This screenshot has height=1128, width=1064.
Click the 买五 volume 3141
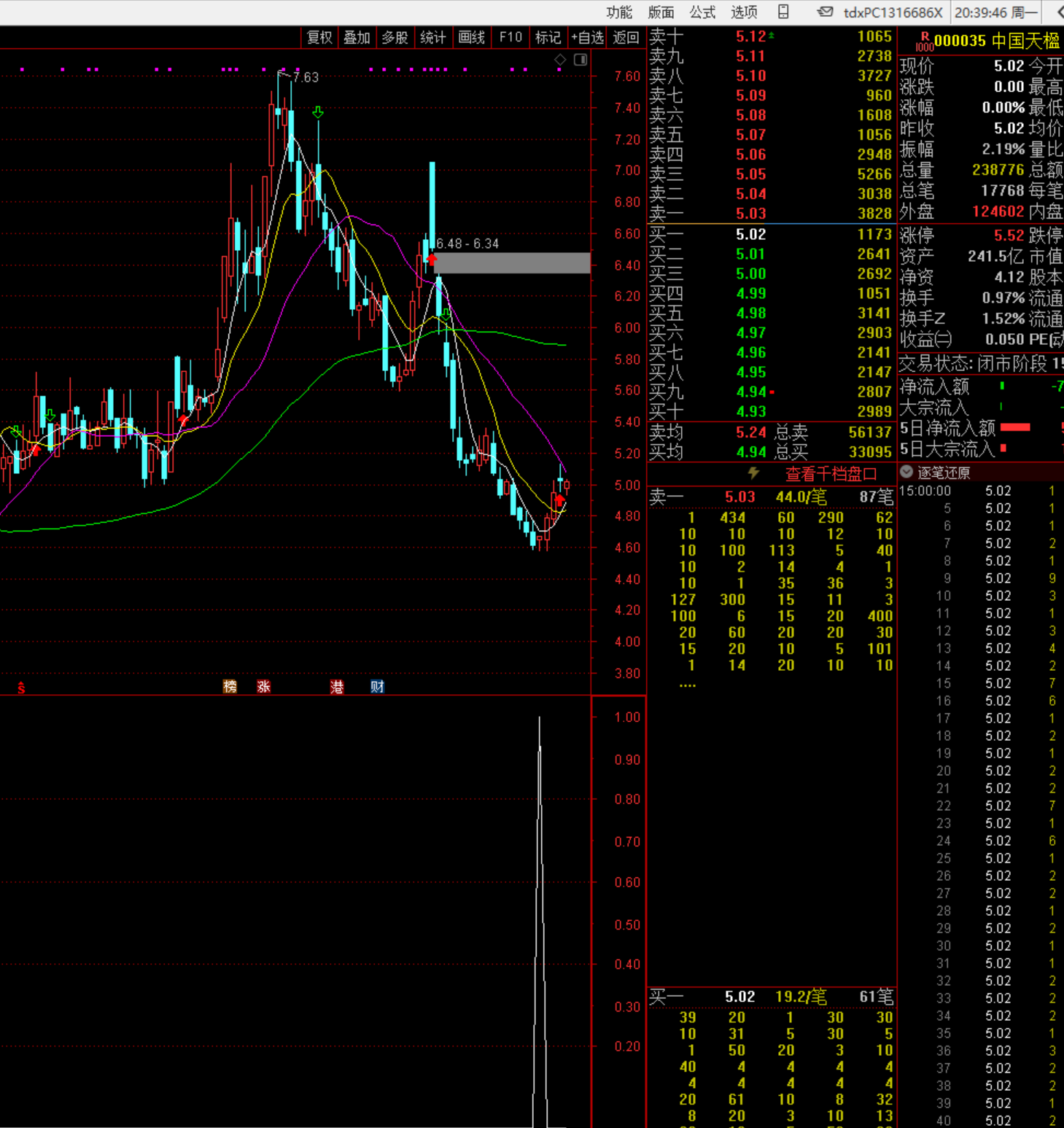pyautogui.click(x=874, y=313)
